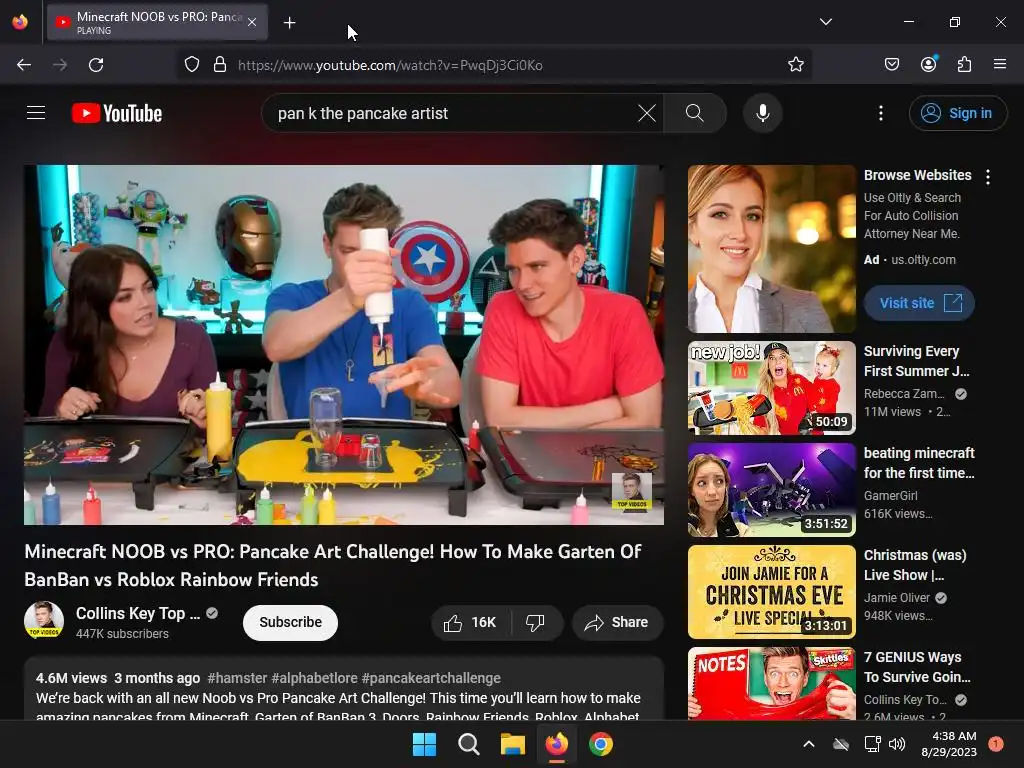Select the Minecraft NOOB vs PRO tab
This screenshot has width=1024, height=768.
(157, 23)
